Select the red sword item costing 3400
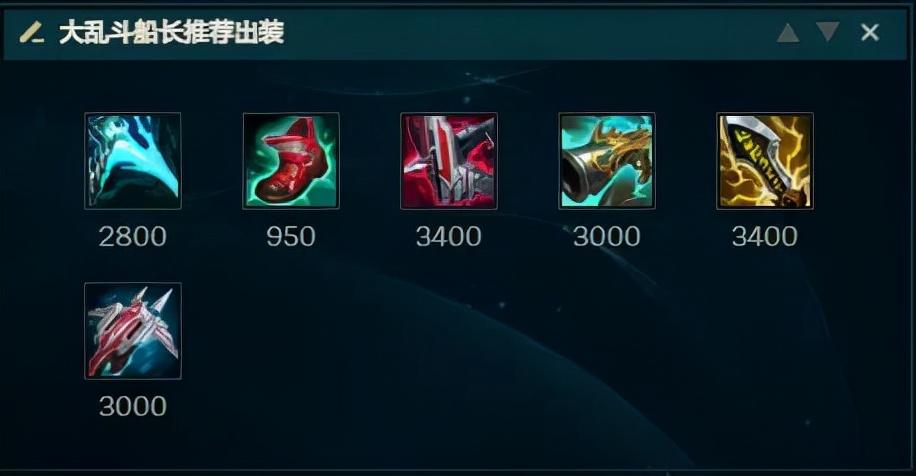 (449, 161)
